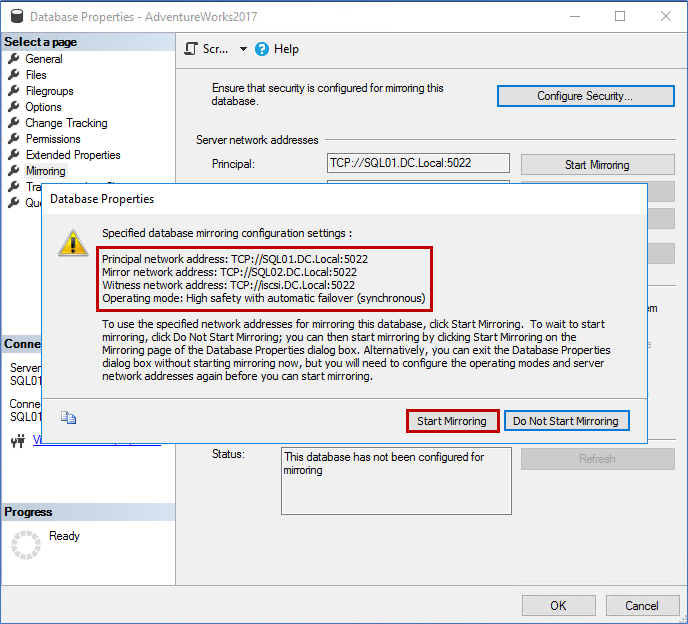The height and width of the screenshot is (624, 688).
Task: Click the Script scroll icon in toolbar
Action: click(x=191, y=49)
